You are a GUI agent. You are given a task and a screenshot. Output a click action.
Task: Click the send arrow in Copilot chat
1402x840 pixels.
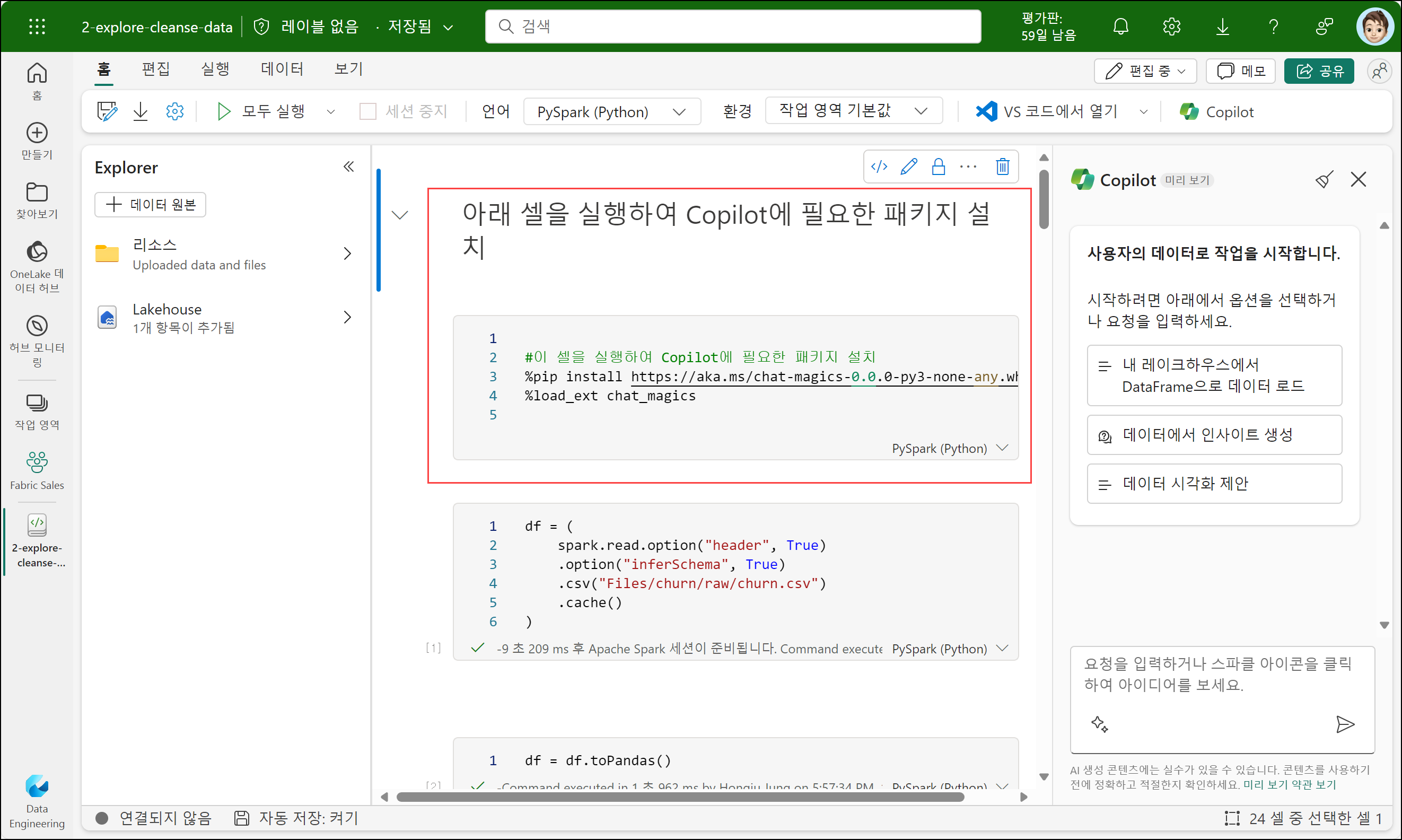pyautogui.click(x=1344, y=724)
